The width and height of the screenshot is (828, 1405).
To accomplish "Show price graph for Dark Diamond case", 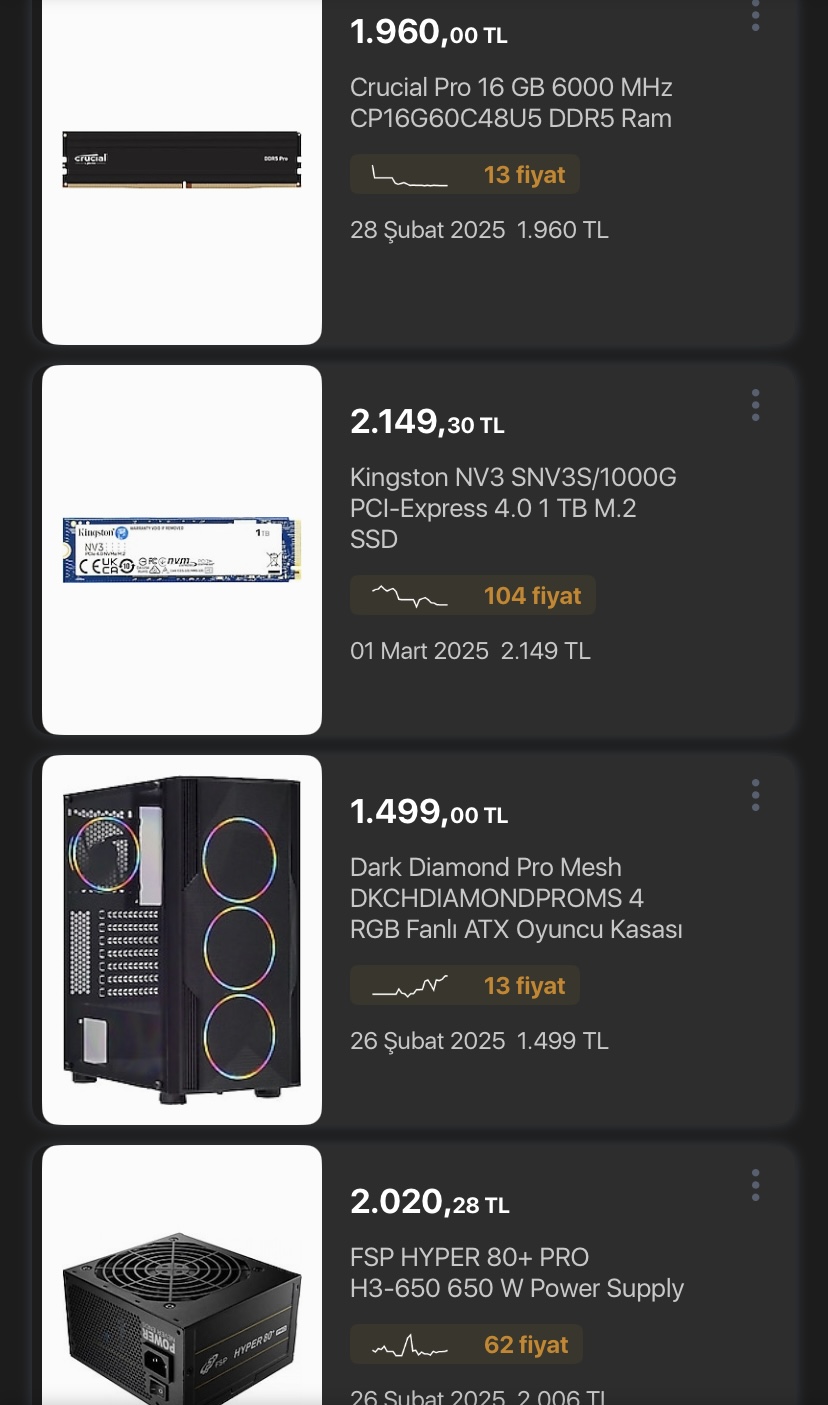I will pyautogui.click(x=409, y=986).
